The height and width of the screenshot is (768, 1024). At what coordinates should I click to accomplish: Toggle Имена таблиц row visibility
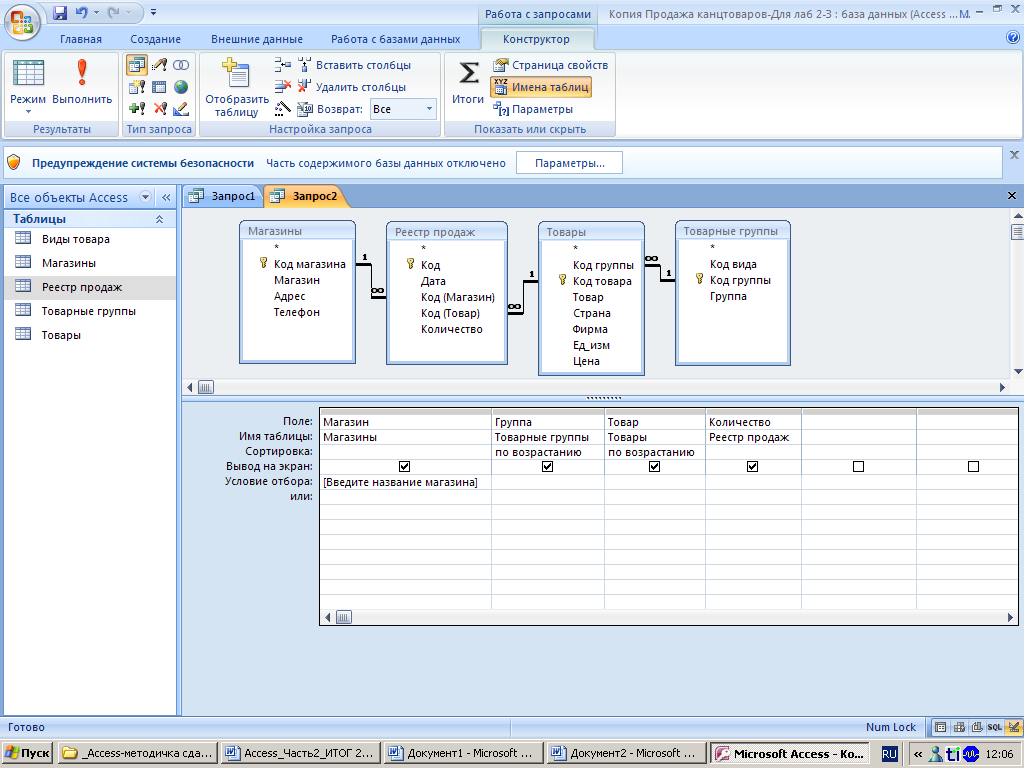point(541,87)
